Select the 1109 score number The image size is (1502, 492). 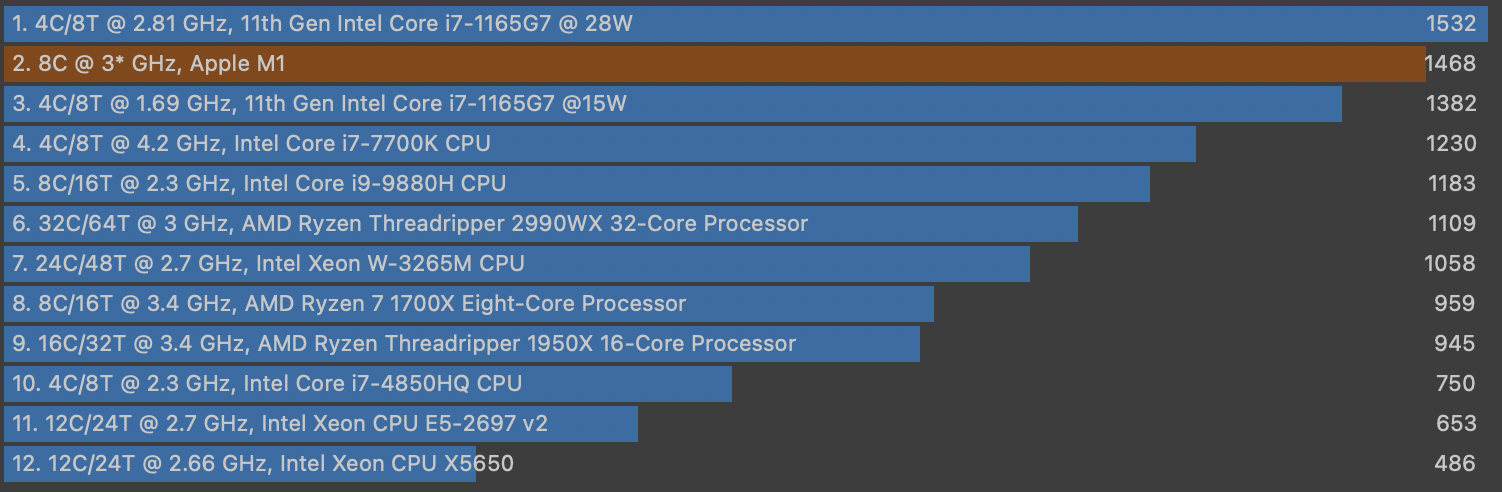coord(1451,223)
